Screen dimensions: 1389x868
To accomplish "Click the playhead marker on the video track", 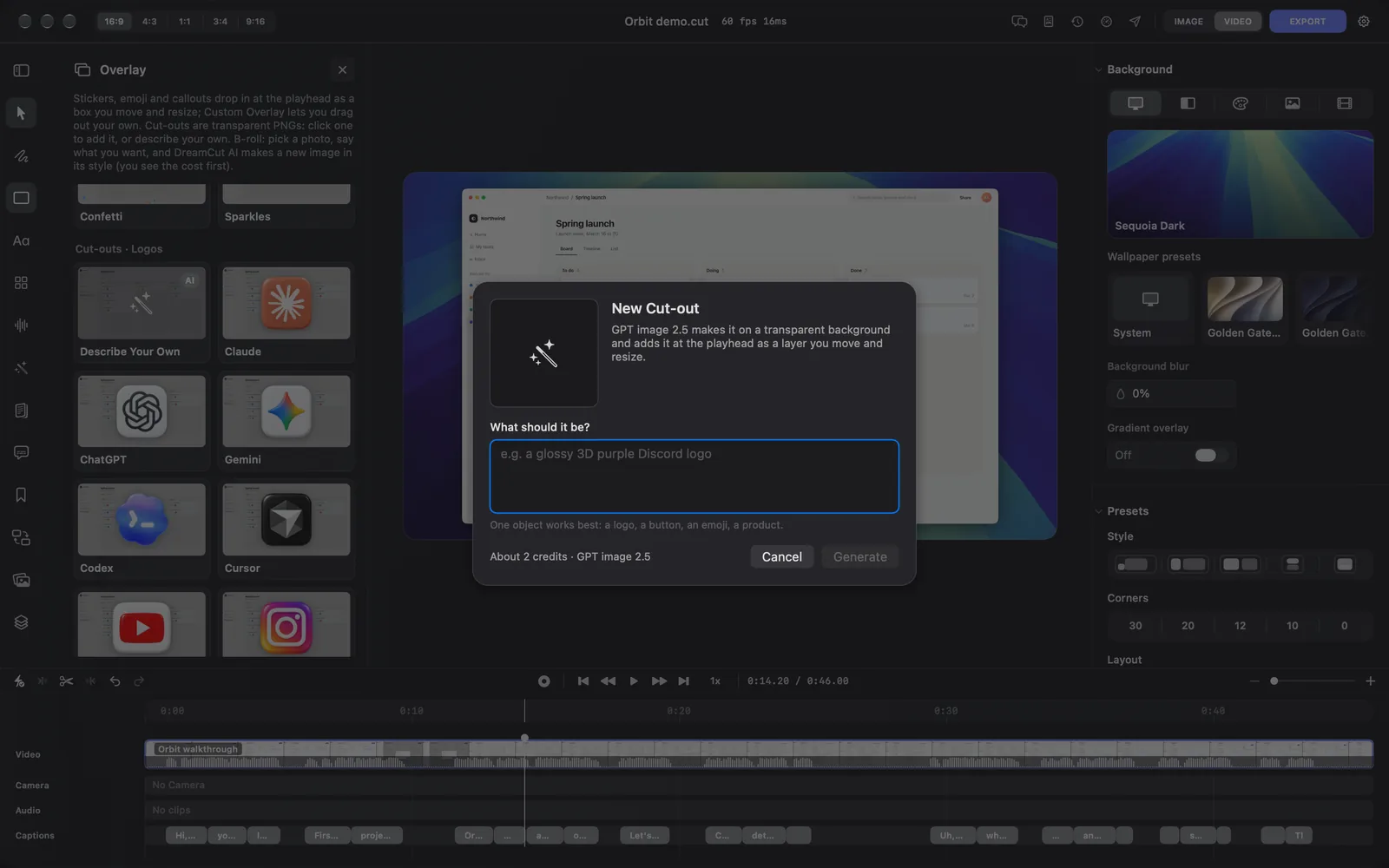I will tap(524, 738).
